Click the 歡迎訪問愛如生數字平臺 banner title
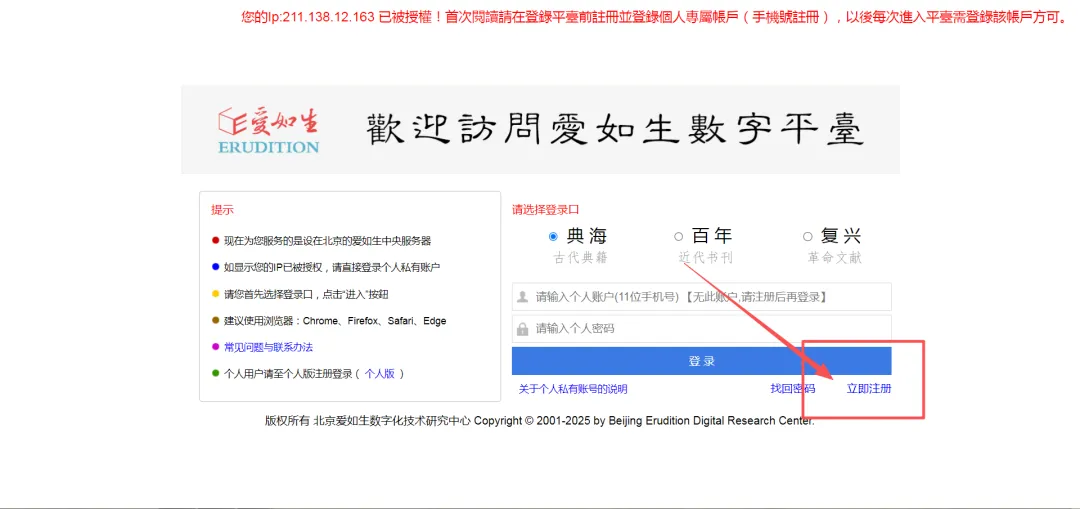The image size is (1080, 509). (614, 129)
